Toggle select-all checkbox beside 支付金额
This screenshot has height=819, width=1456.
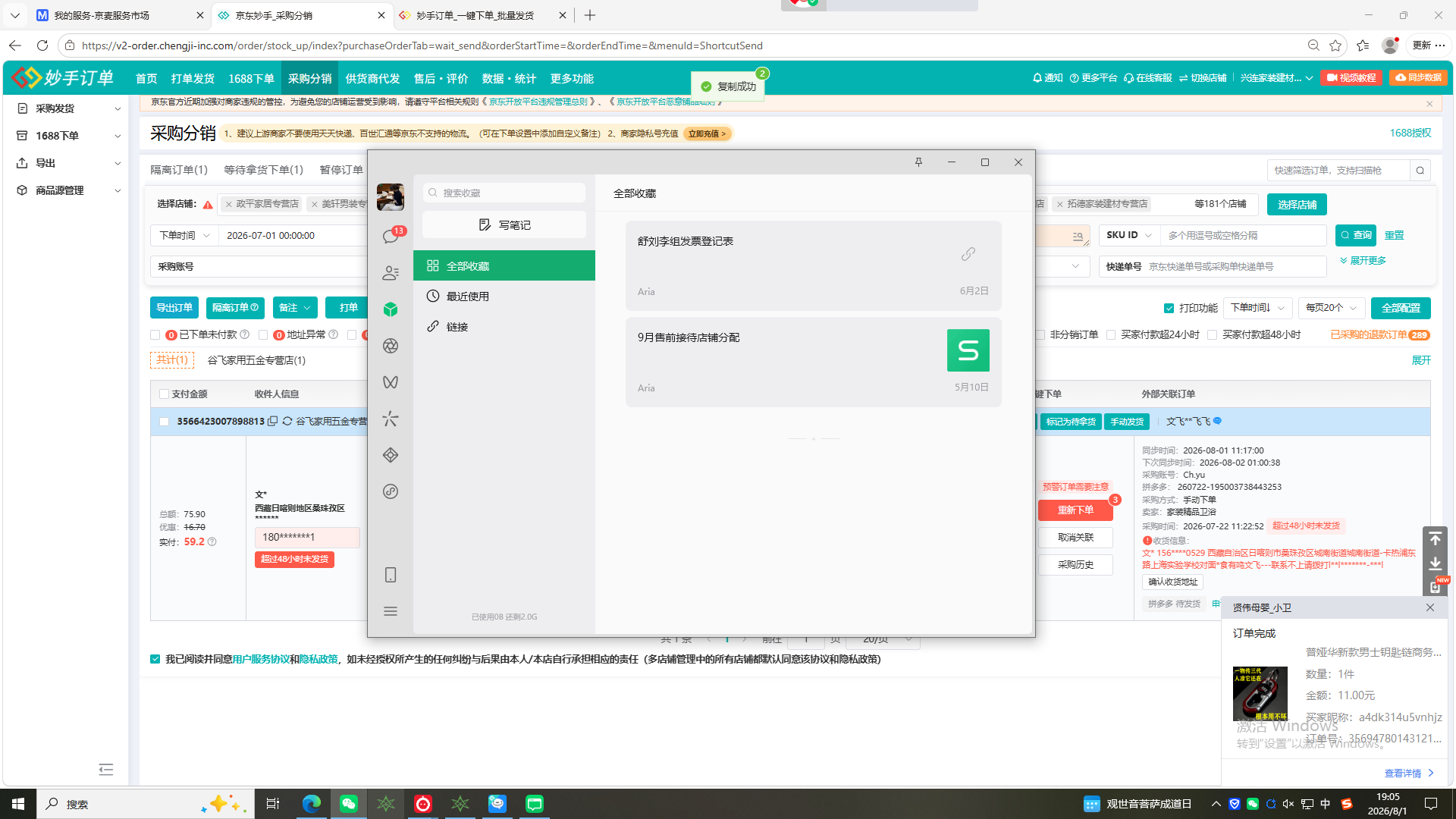[x=164, y=394]
